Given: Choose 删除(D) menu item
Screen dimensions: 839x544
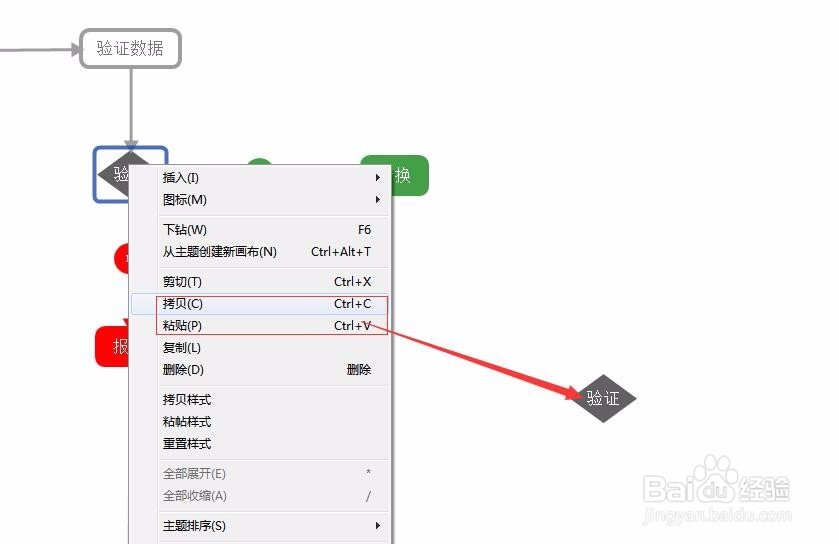Looking at the screenshot, I should click(260, 370).
